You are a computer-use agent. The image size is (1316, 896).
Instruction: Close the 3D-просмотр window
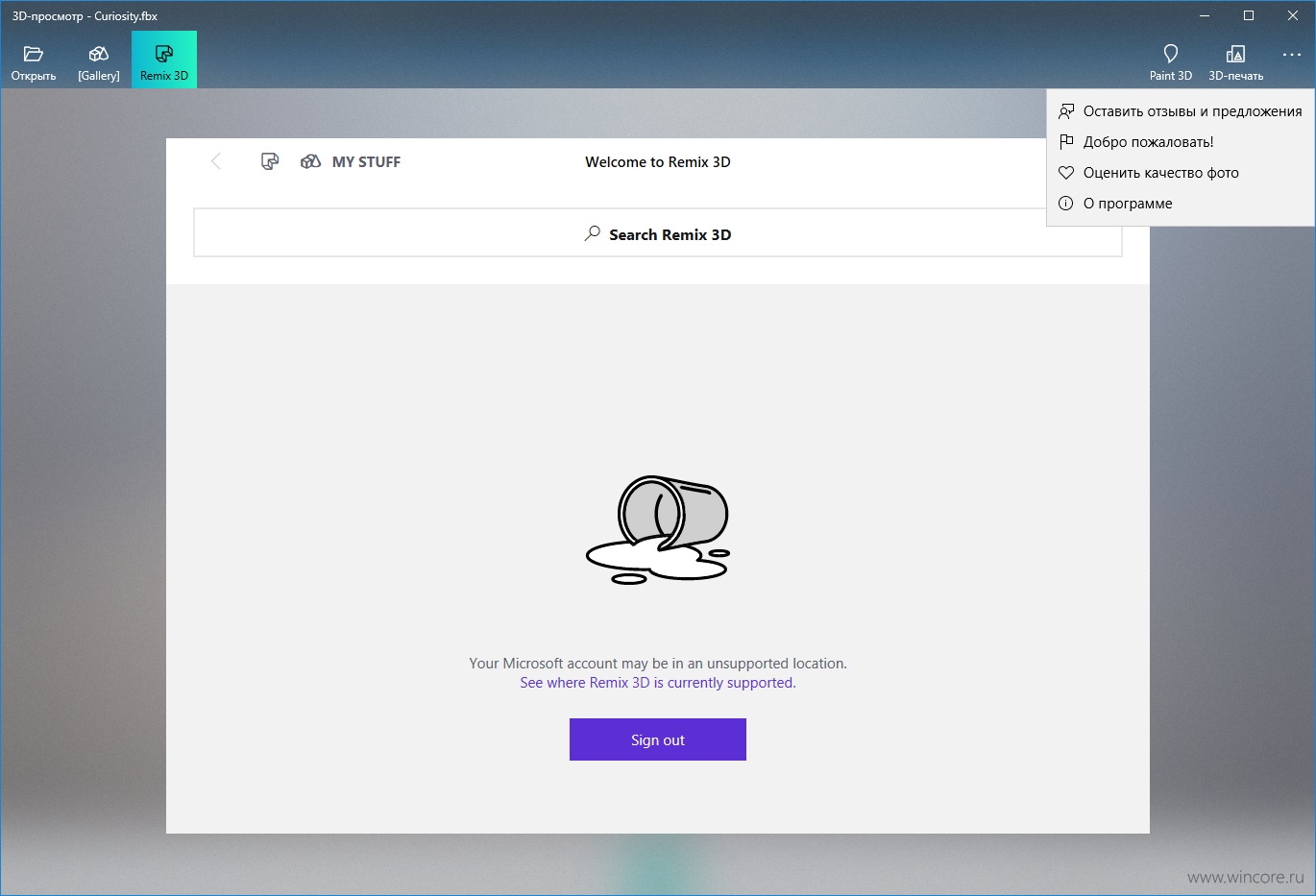point(1293,15)
